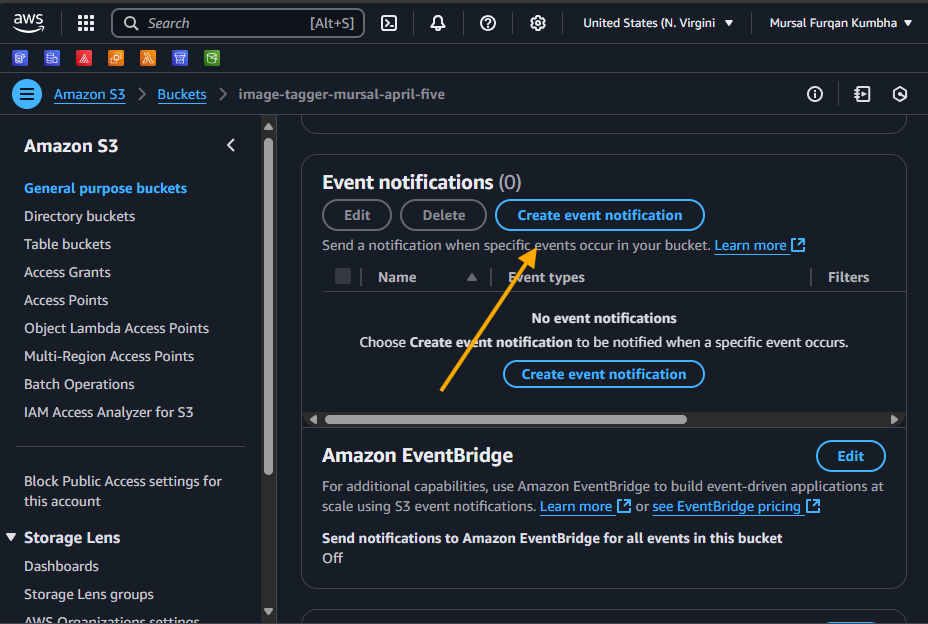Sort by the Name column arrow

point(472,277)
